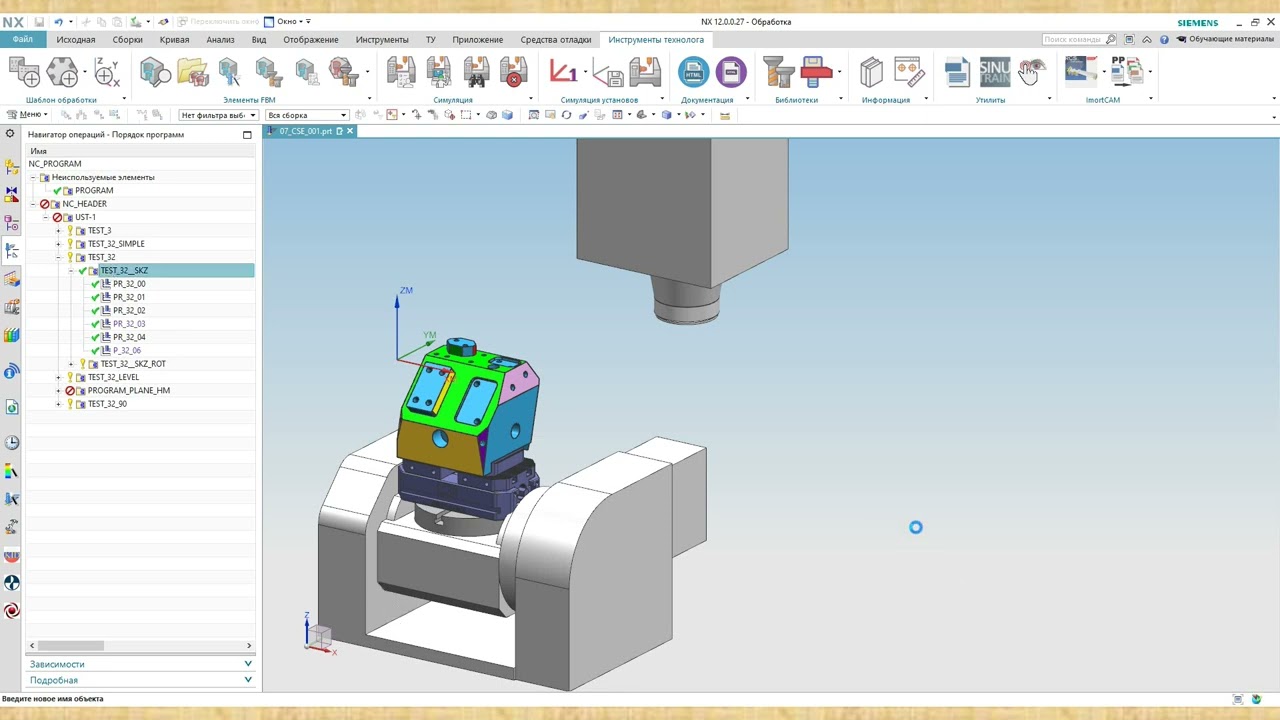Screen dimensions: 1280x720
Task: Click the settings gear icon above the sidebar
Action: [11, 134]
